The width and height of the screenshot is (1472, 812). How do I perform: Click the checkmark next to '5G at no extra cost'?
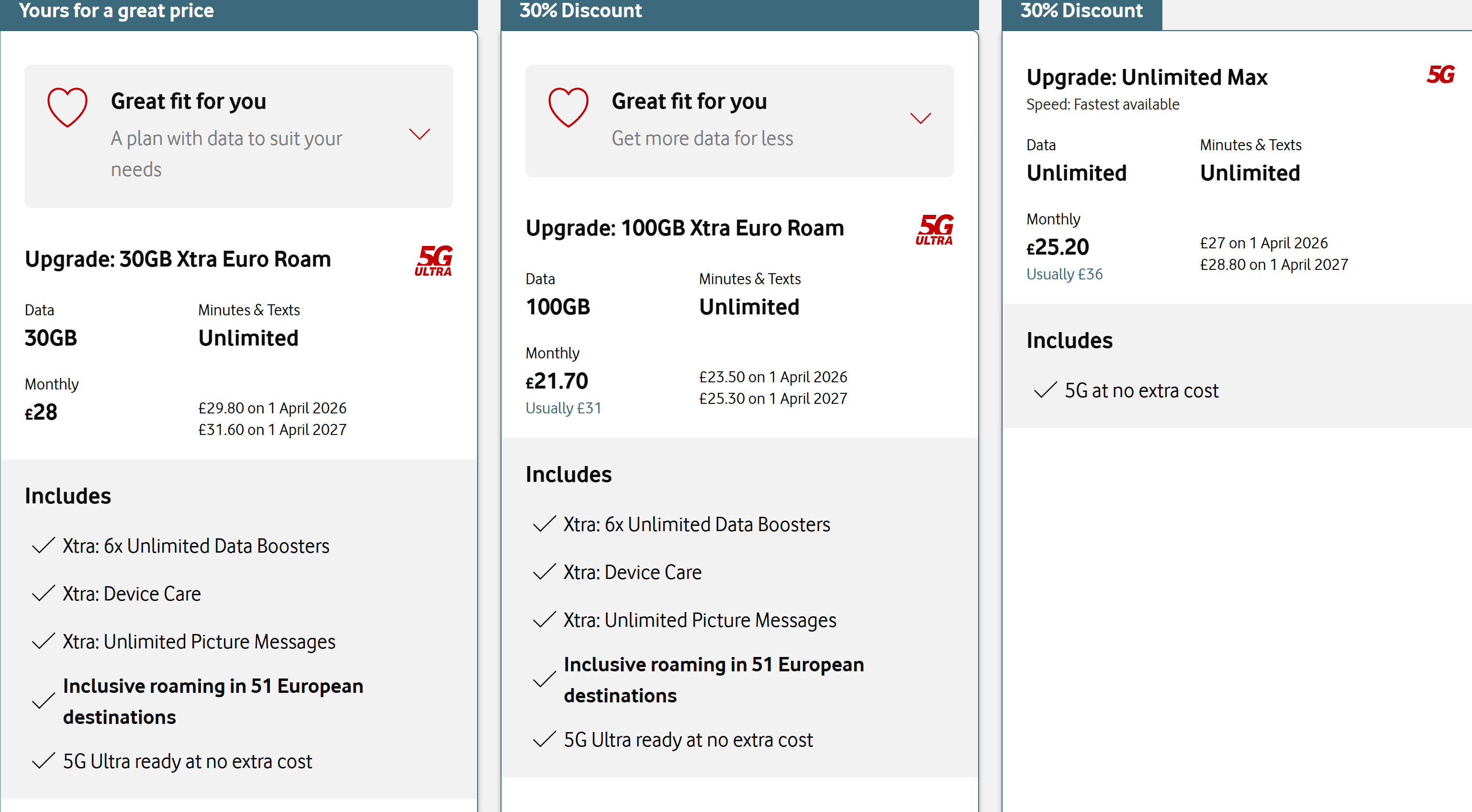coord(1045,390)
